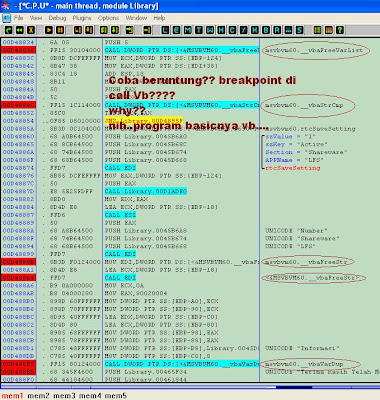
Task: Pause execution with the pause icon
Action: pyautogui.click(x=60, y=30)
